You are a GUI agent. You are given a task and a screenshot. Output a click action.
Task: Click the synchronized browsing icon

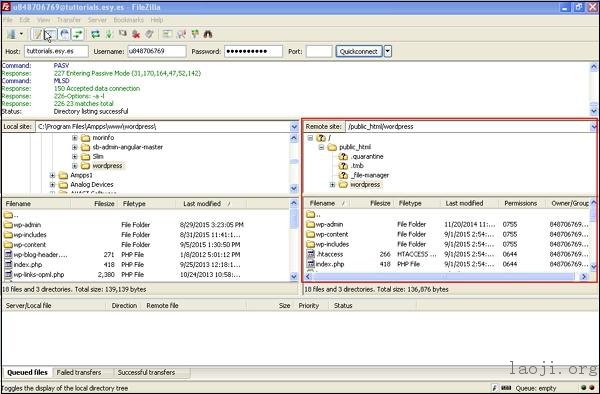195,34
